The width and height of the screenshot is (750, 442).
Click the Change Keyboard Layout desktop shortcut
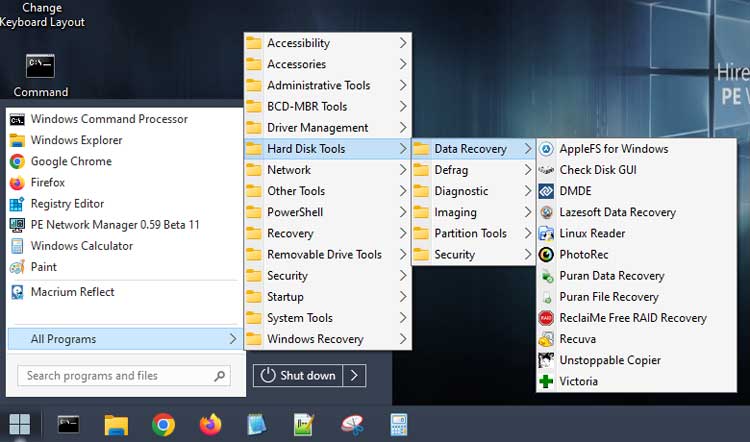(42, 15)
